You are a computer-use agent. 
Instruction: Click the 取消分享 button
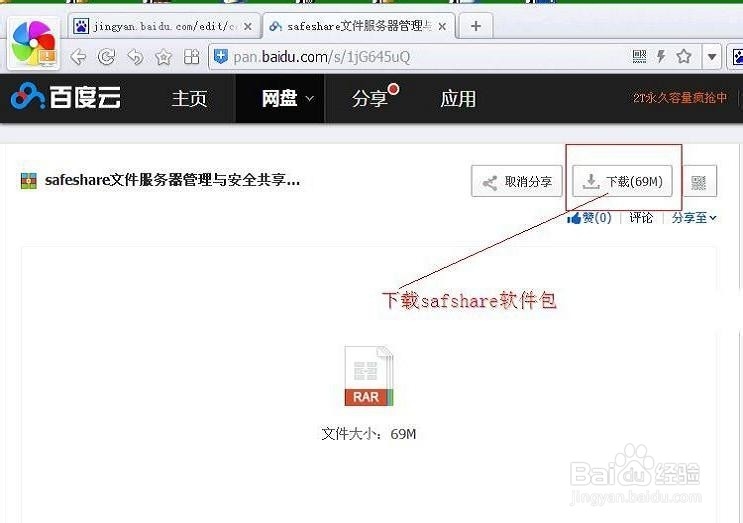point(516,181)
